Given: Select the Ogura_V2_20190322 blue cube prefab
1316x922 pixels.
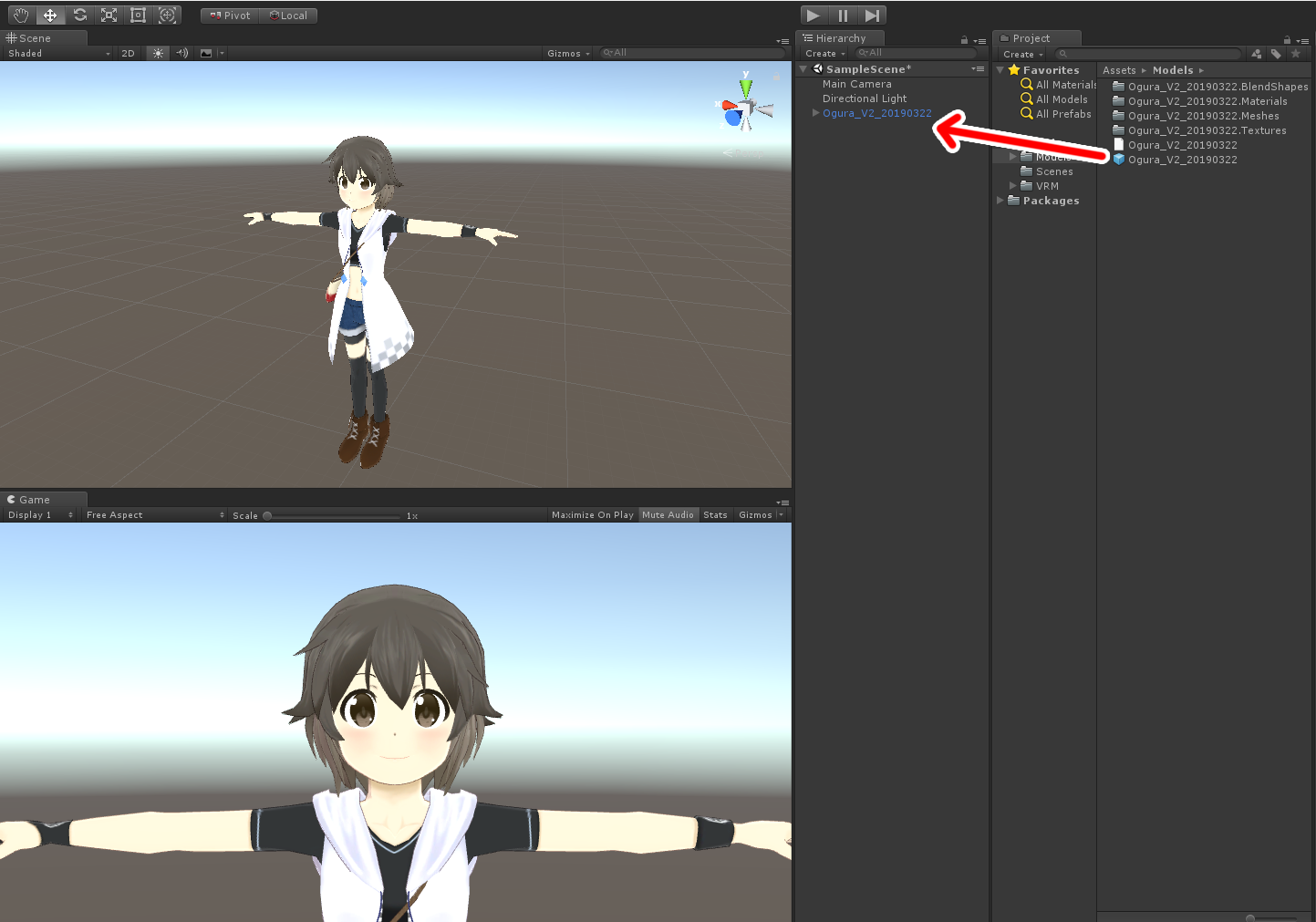Looking at the screenshot, I should pos(1175,160).
